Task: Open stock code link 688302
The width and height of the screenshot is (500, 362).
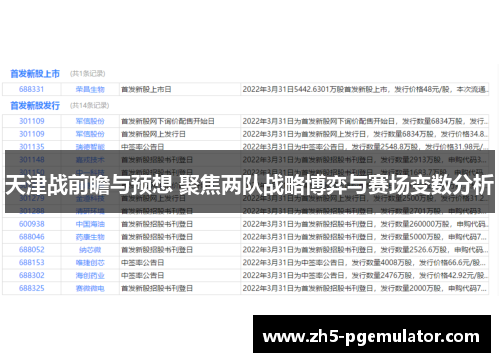Action: (32, 275)
